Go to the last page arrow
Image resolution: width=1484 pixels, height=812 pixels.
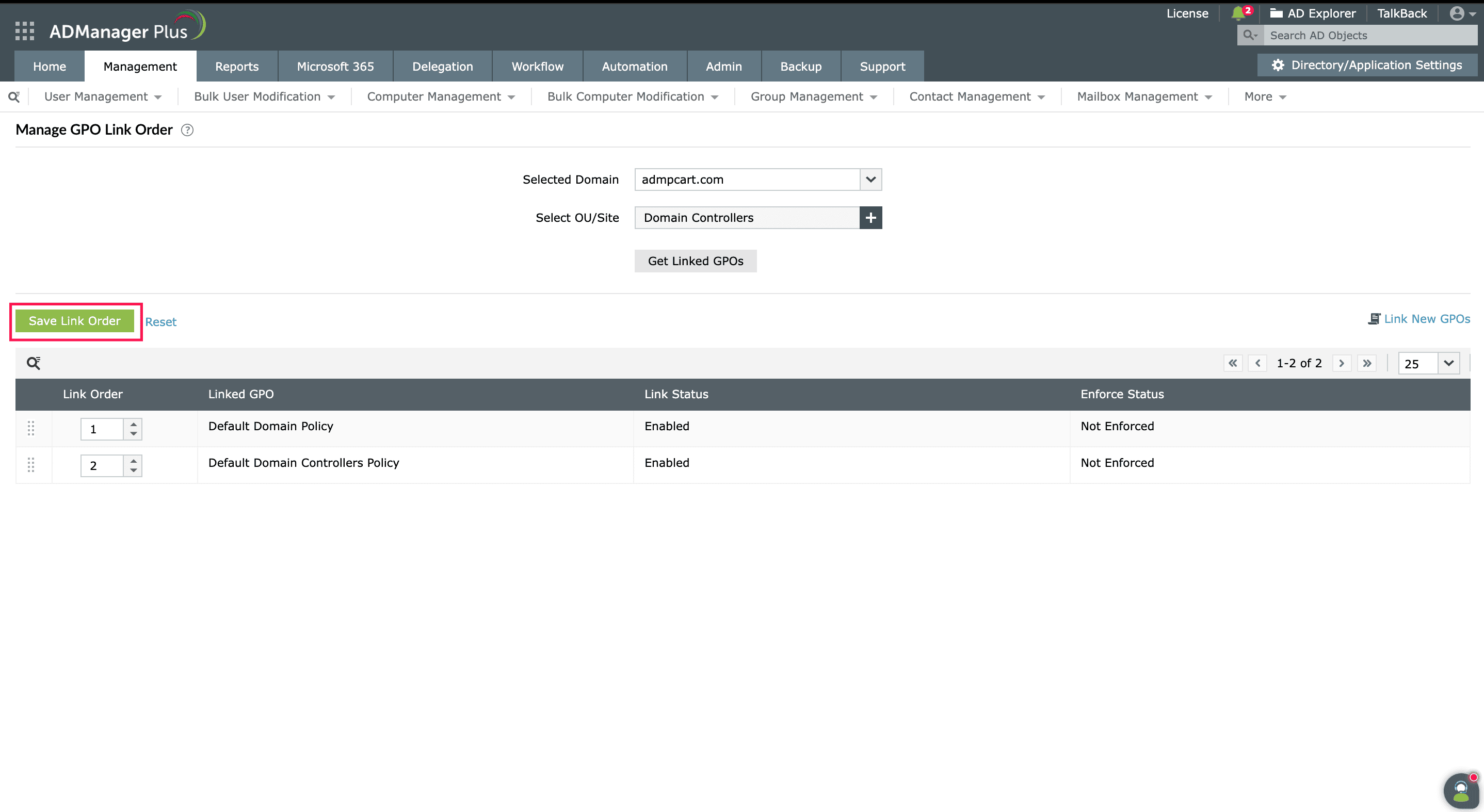tap(1366, 363)
